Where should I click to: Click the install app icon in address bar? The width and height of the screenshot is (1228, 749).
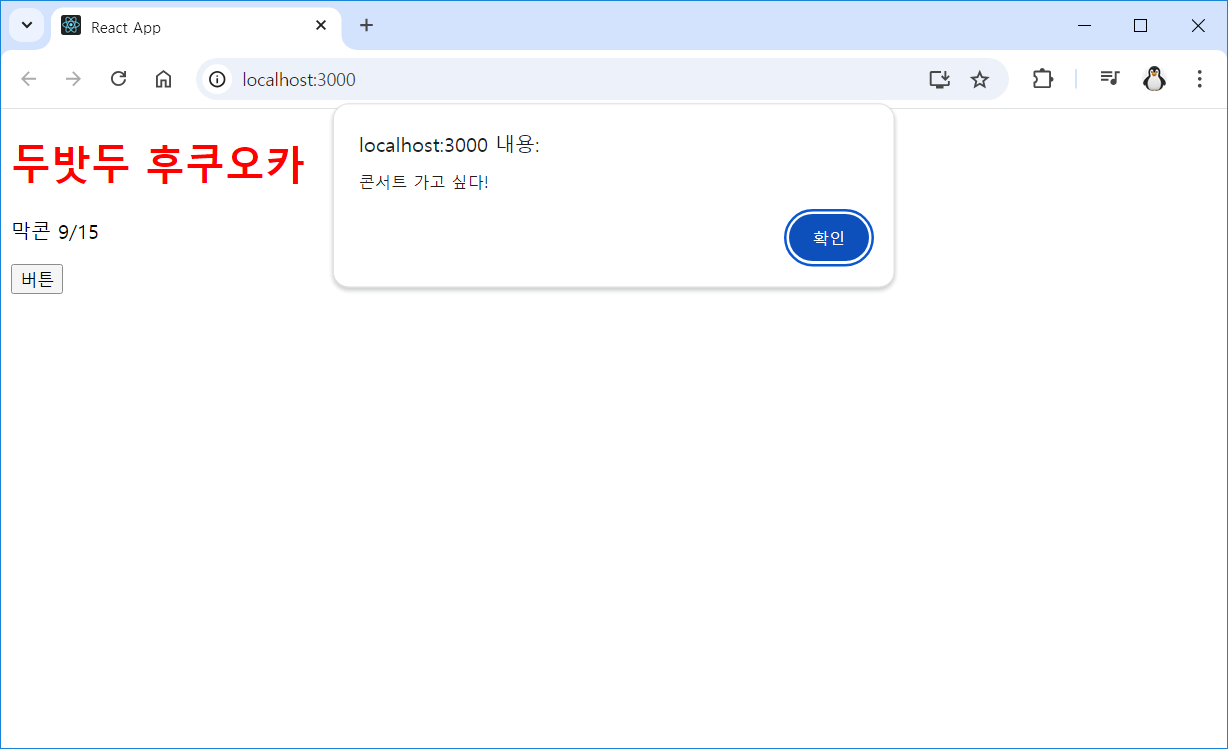coord(939,79)
